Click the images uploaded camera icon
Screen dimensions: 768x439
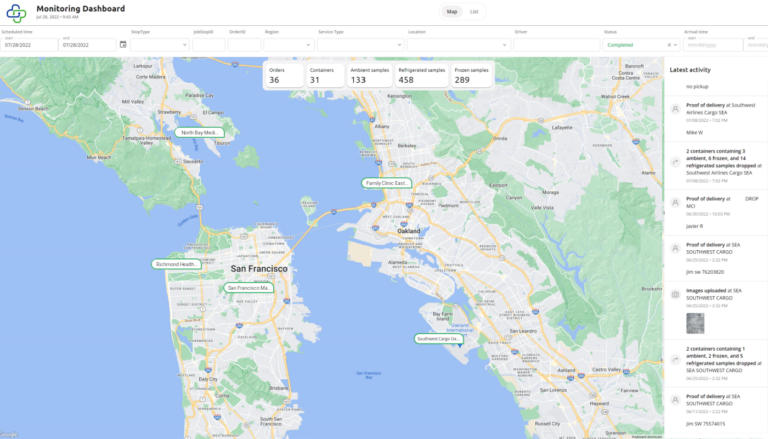point(676,295)
